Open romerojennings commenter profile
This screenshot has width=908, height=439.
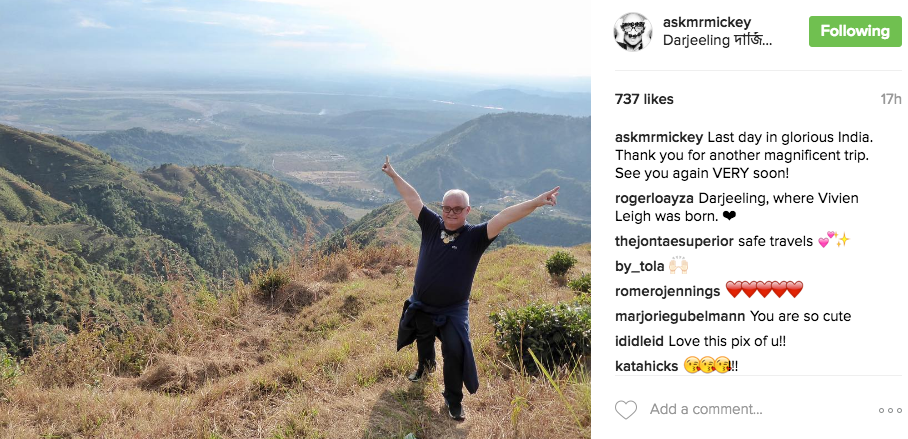(667, 291)
